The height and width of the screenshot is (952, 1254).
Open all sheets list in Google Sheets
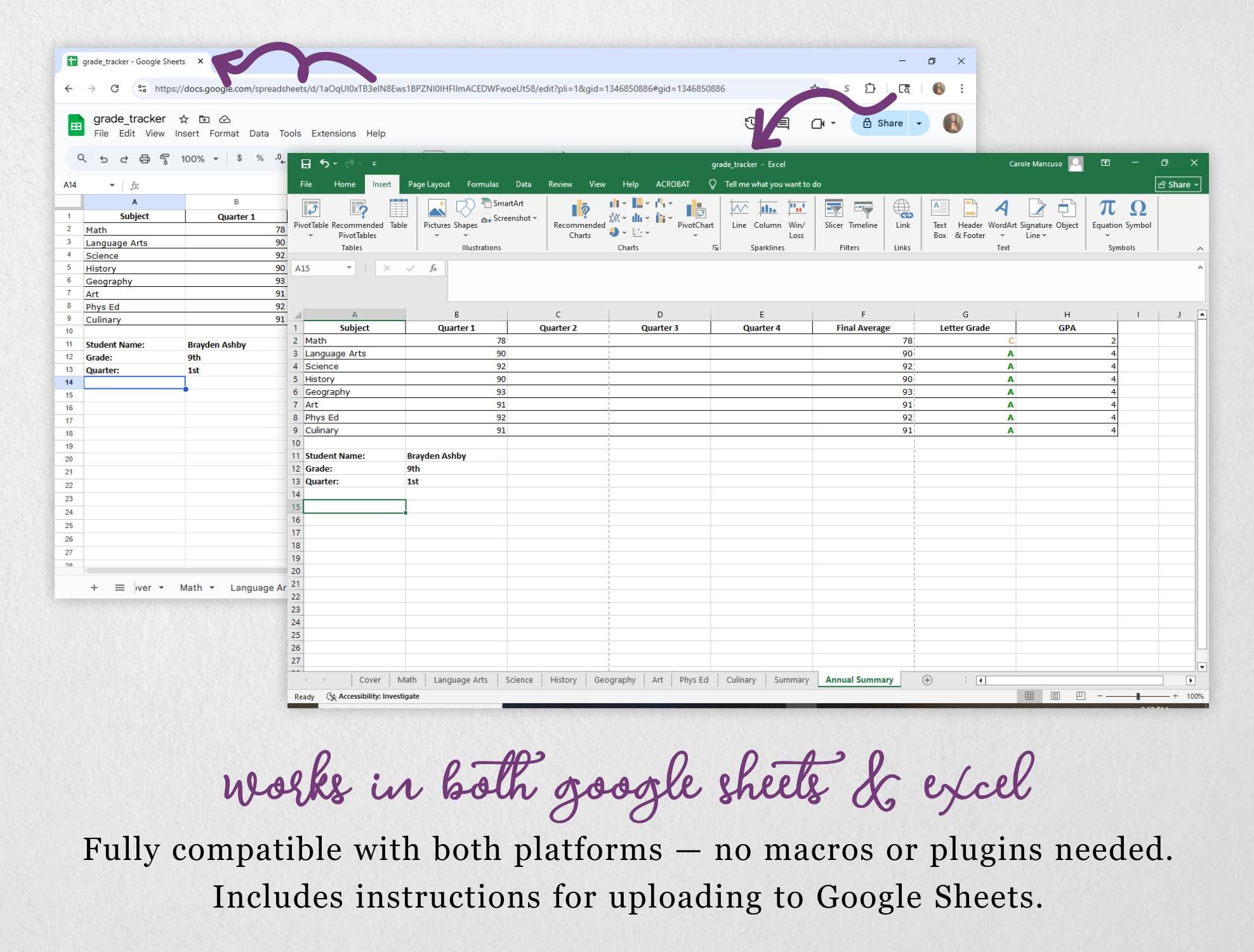pos(119,588)
